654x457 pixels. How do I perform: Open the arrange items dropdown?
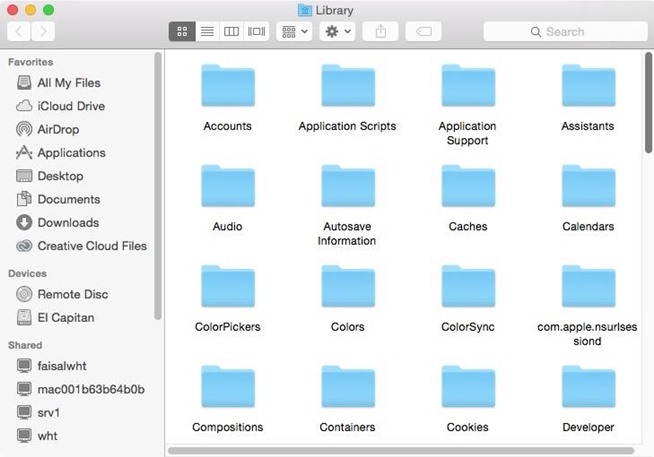pos(294,32)
